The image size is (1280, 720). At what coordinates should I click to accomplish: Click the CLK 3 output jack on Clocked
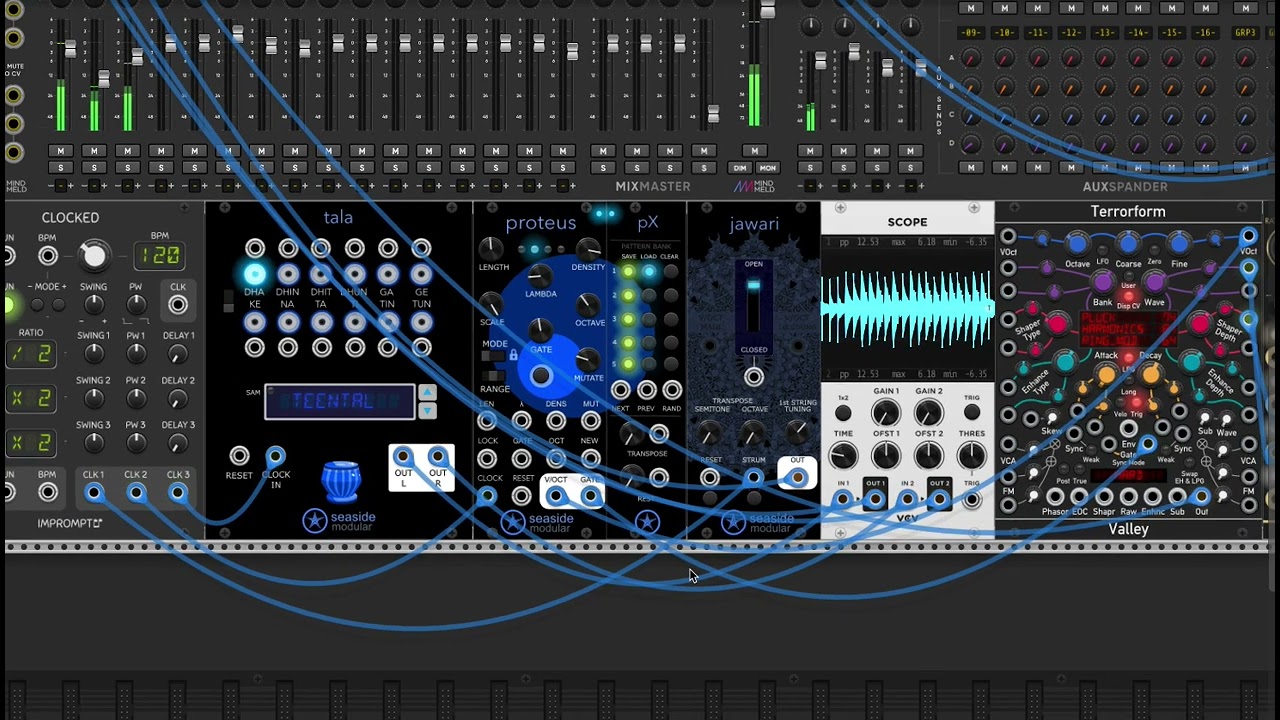click(x=178, y=492)
